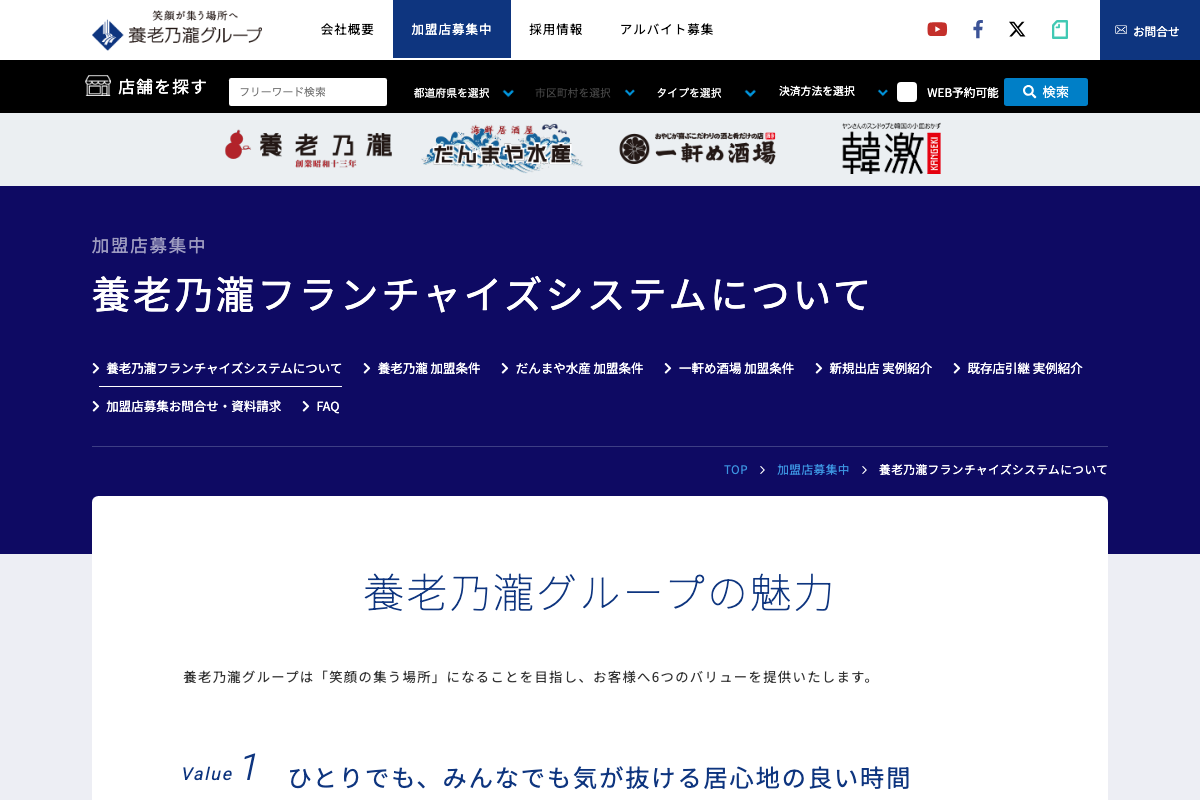Screen dimensions: 1200x800
Task: Open the X (Twitter) icon
Action: [x=1017, y=29]
